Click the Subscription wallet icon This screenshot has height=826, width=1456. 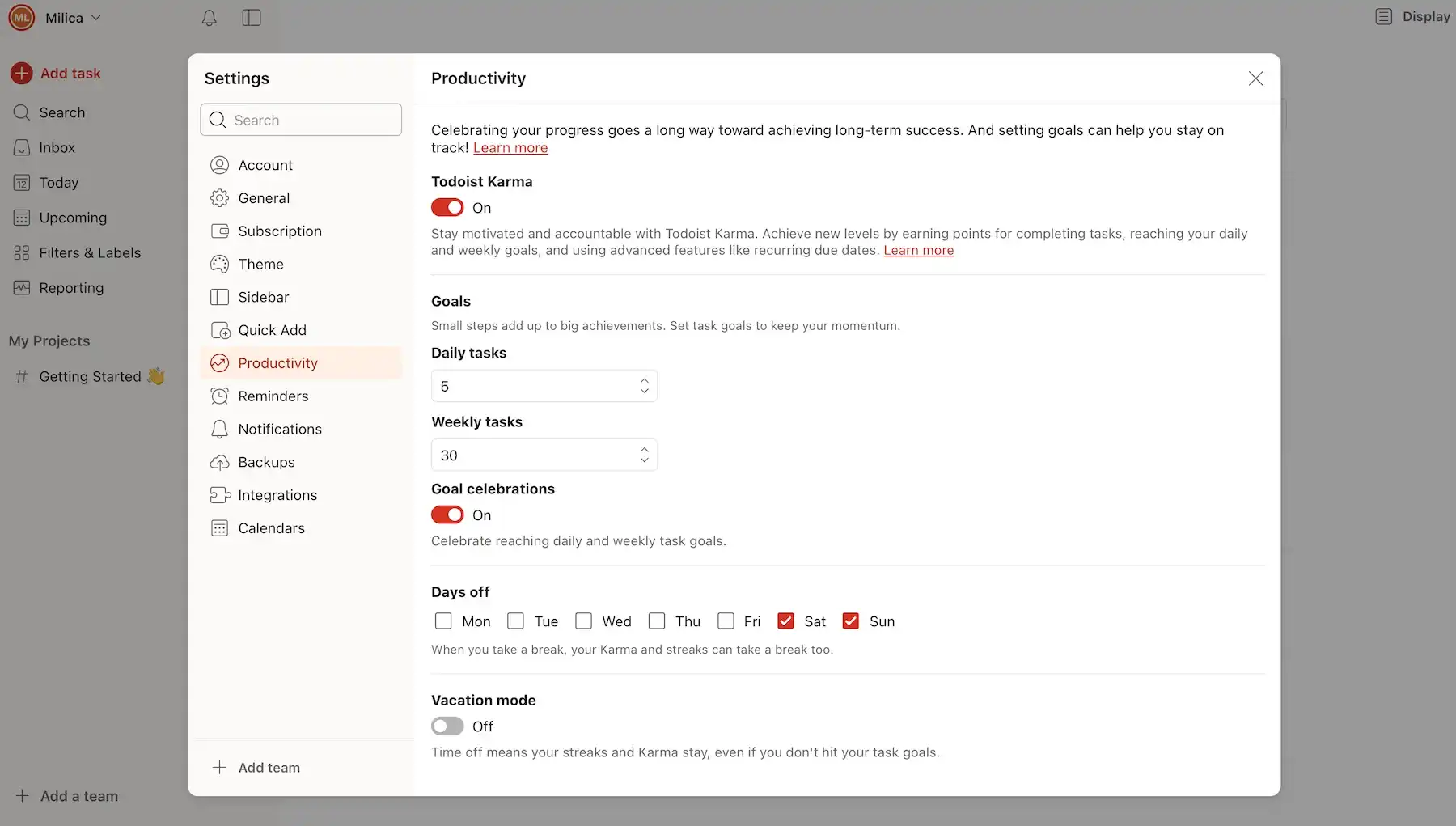[220, 231]
